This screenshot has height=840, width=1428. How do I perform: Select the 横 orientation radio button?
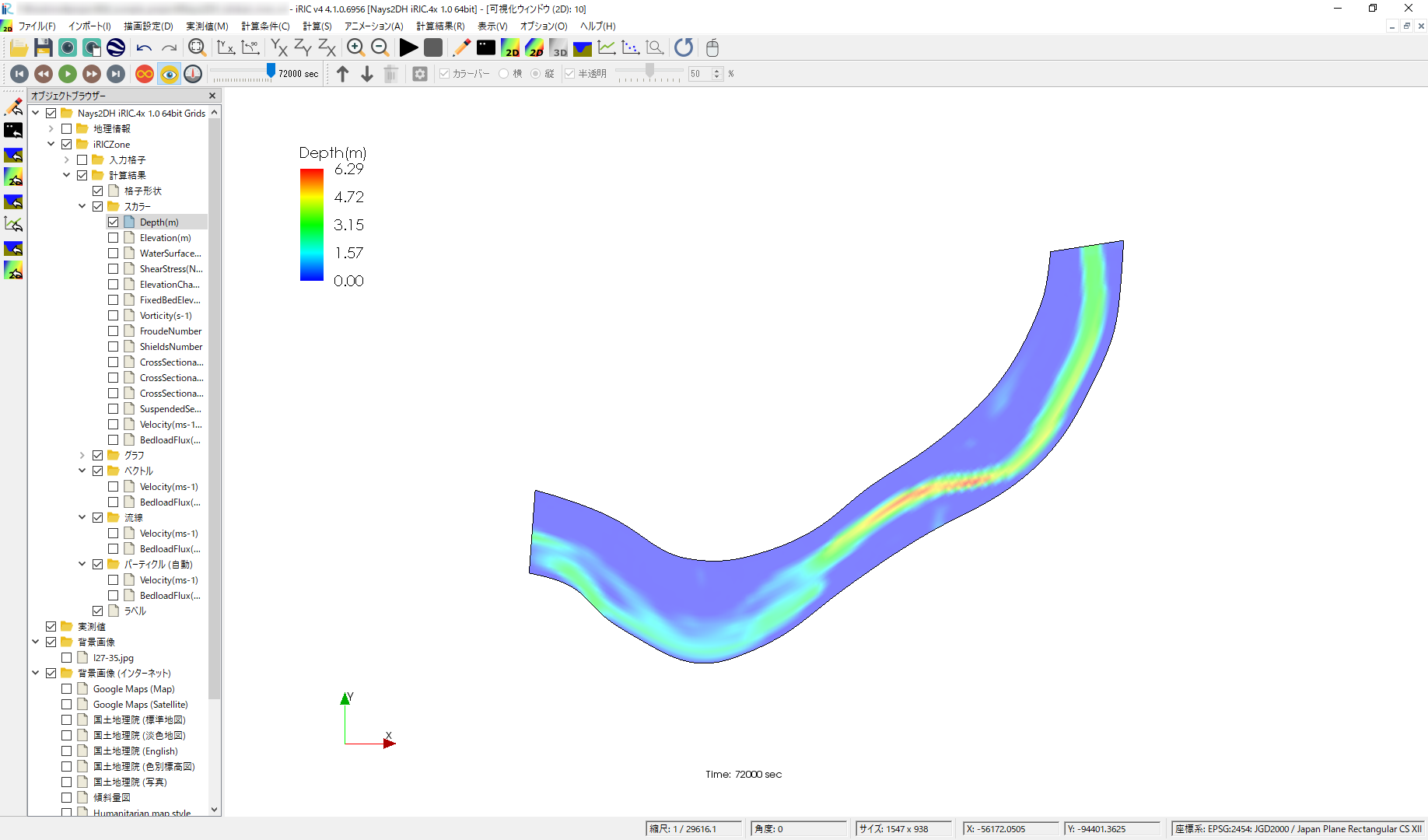(x=504, y=74)
